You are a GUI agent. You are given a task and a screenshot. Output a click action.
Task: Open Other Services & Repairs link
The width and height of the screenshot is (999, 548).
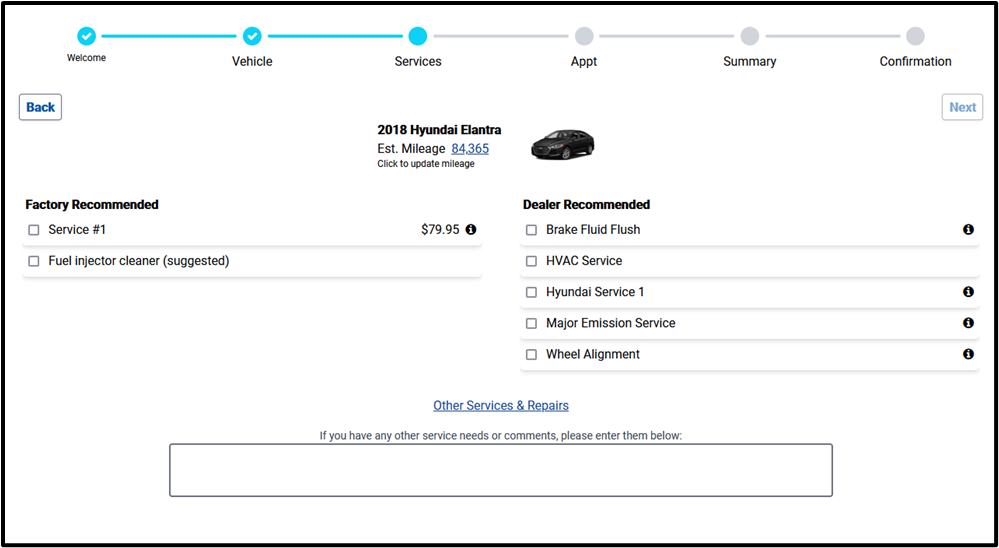pos(501,405)
